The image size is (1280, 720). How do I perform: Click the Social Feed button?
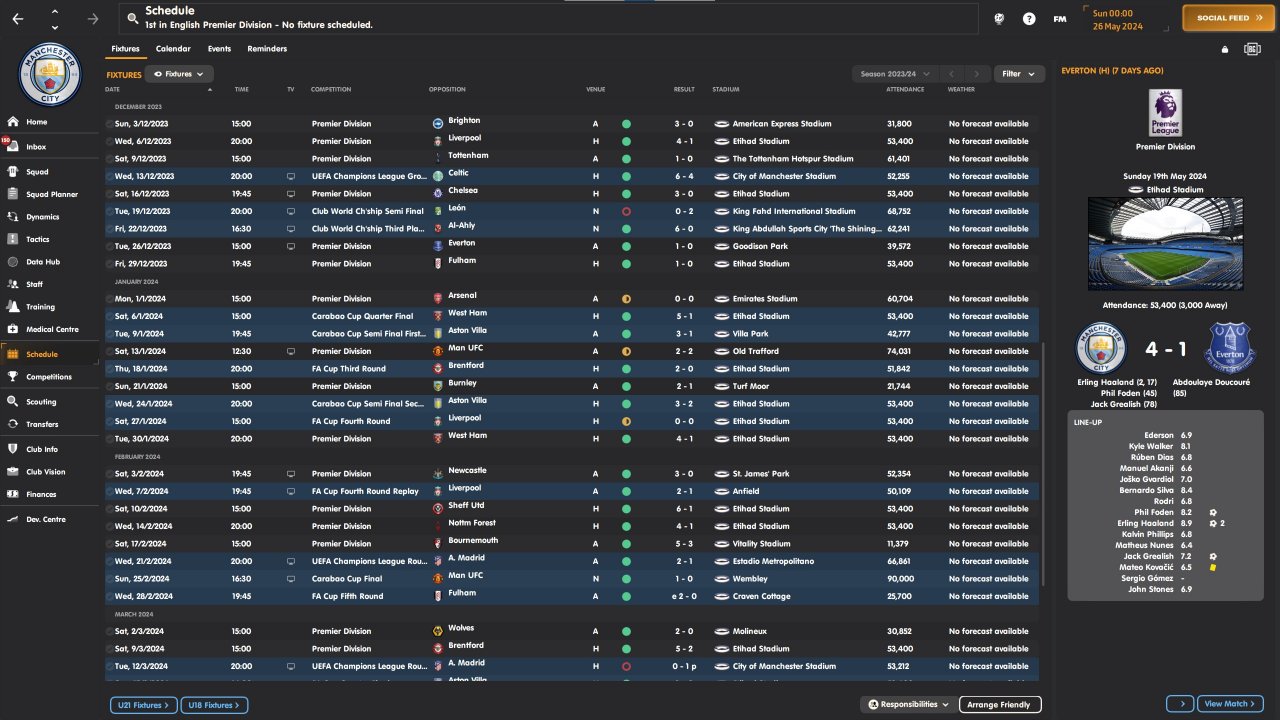1230,18
